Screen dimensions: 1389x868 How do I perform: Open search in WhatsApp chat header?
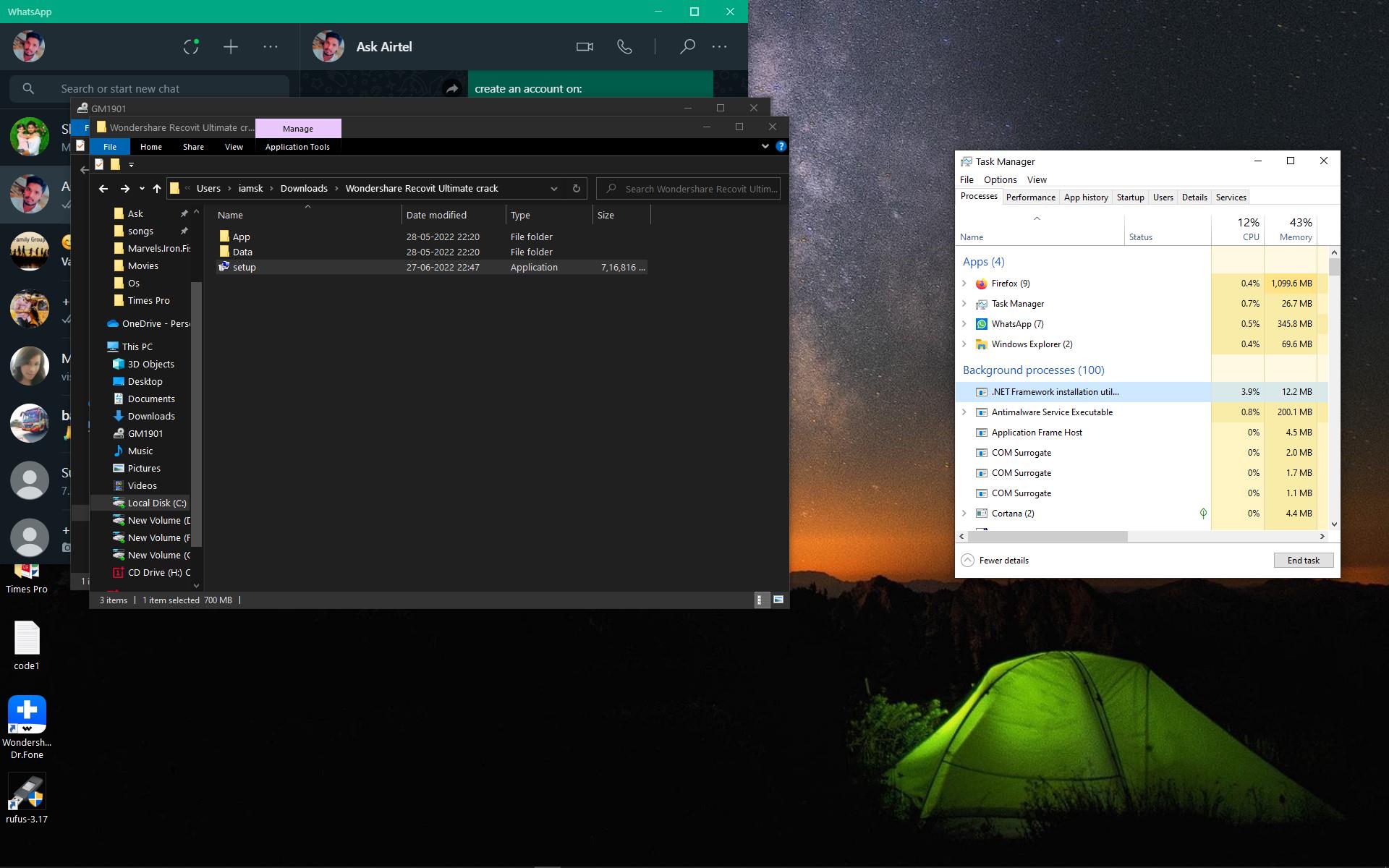[687, 47]
